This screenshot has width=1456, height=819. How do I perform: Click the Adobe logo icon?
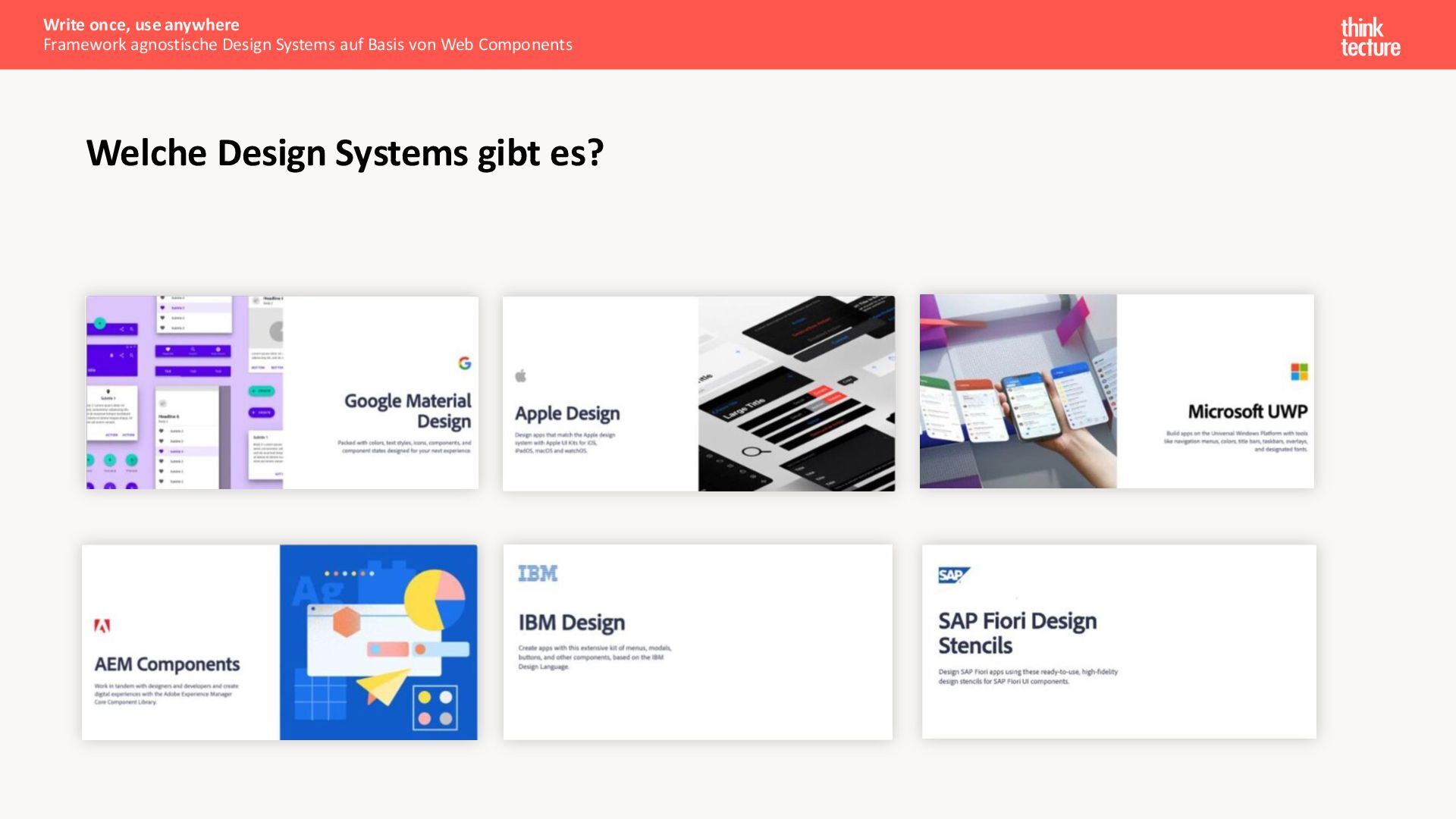[x=102, y=626]
